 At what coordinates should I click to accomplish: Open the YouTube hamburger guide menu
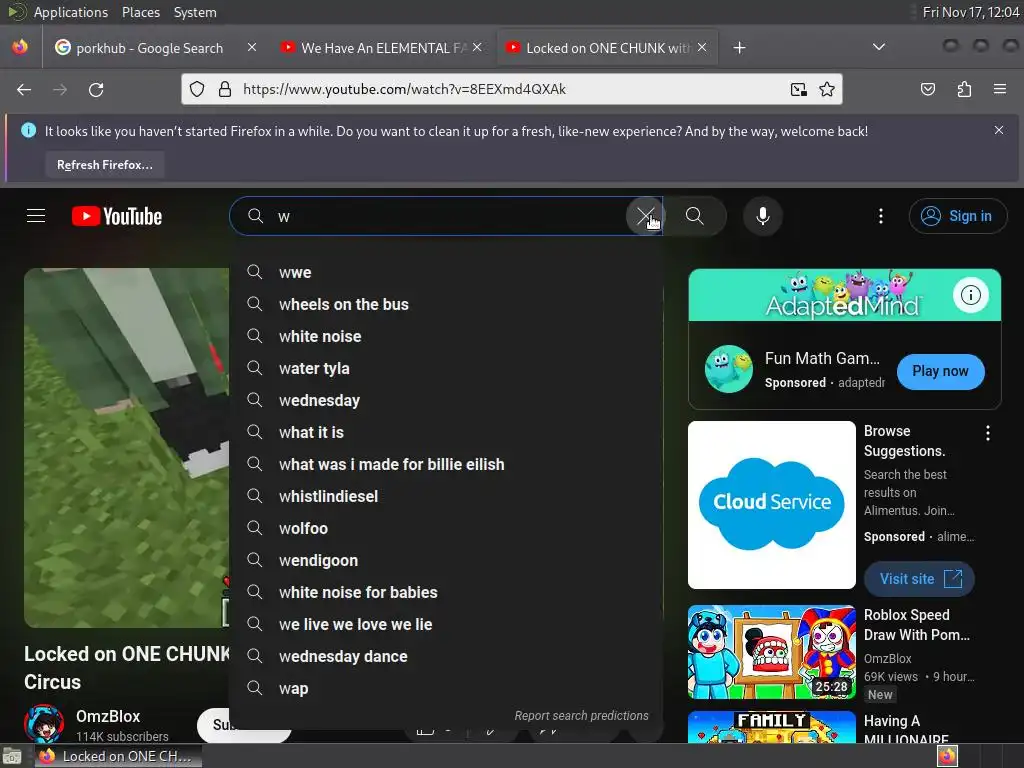click(x=36, y=216)
